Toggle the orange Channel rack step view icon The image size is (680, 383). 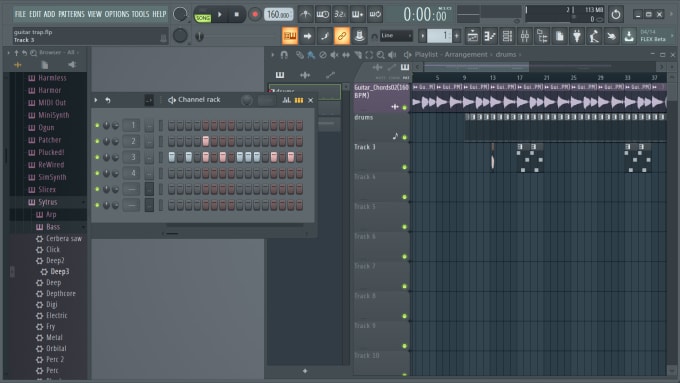[x=299, y=100]
